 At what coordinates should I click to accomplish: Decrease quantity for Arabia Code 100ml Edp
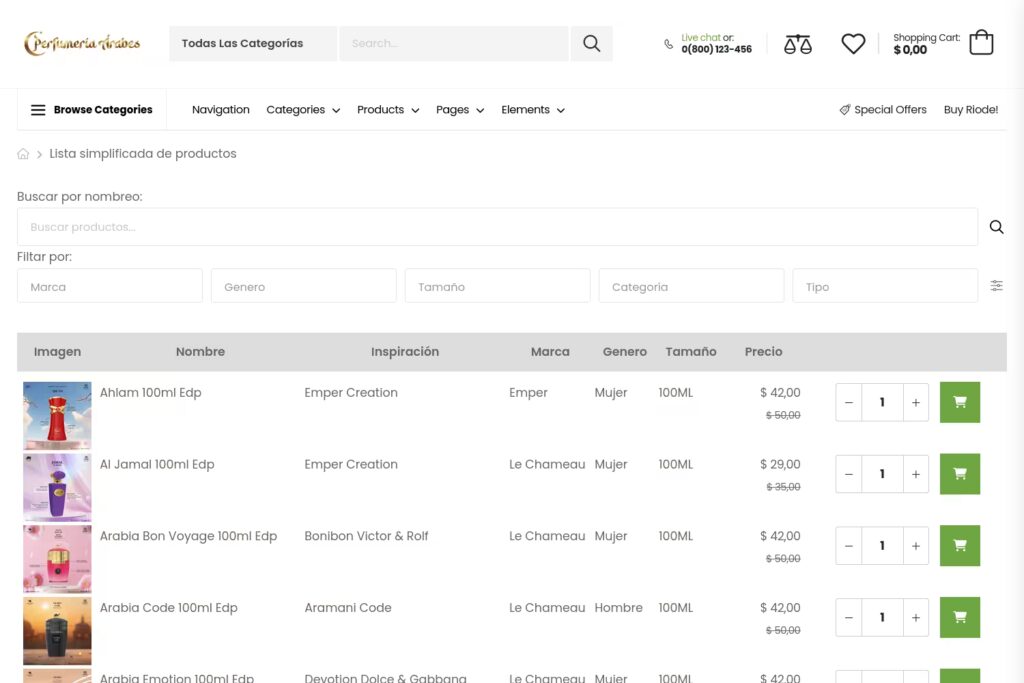pos(849,618)
